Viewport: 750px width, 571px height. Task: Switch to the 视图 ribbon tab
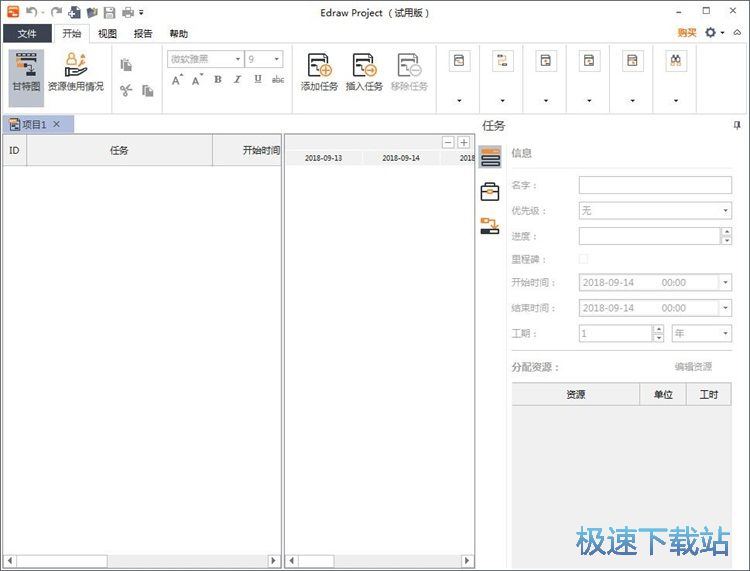point(107,33)
